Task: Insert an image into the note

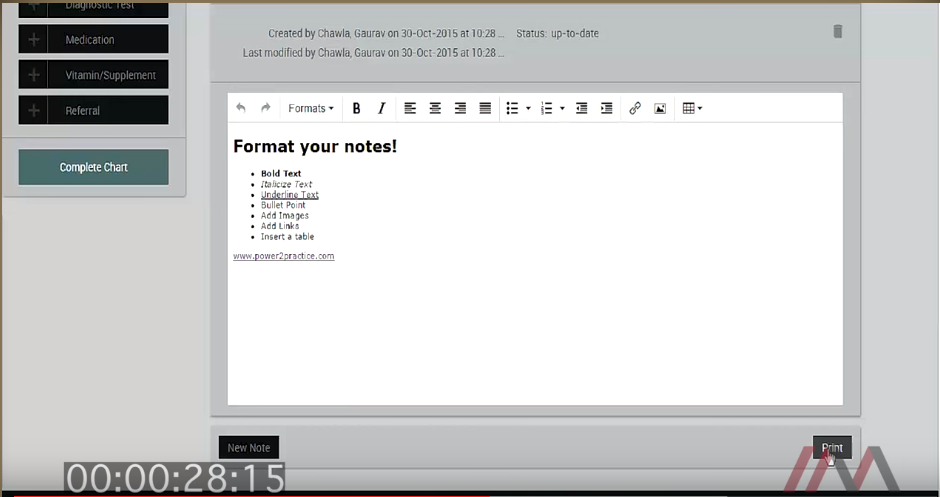Action: 660,108
